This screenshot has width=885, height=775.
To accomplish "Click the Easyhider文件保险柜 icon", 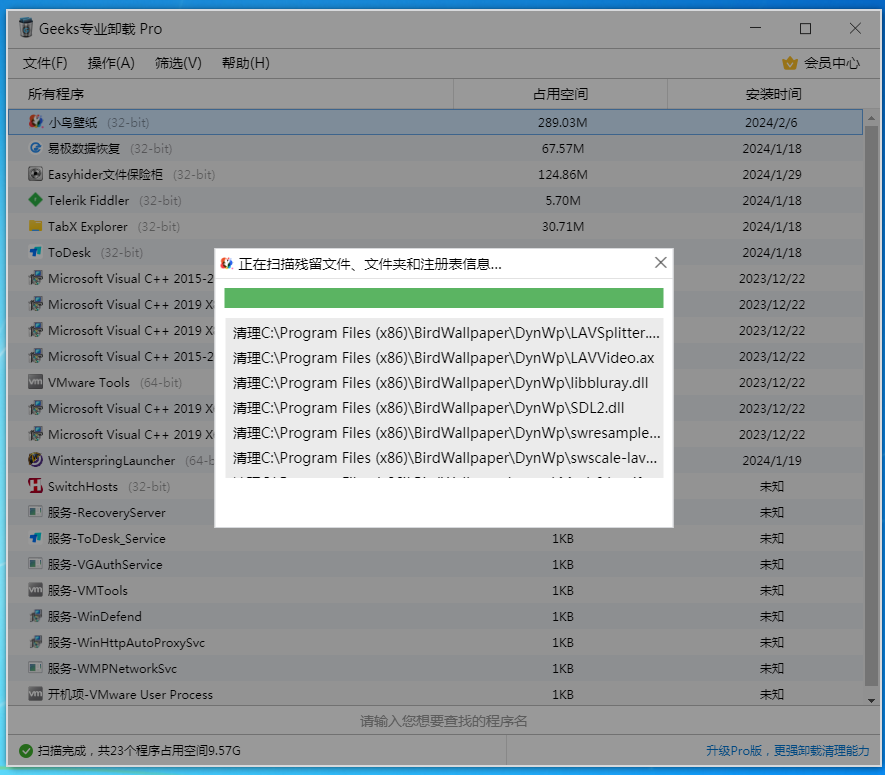I will (36, 174).
